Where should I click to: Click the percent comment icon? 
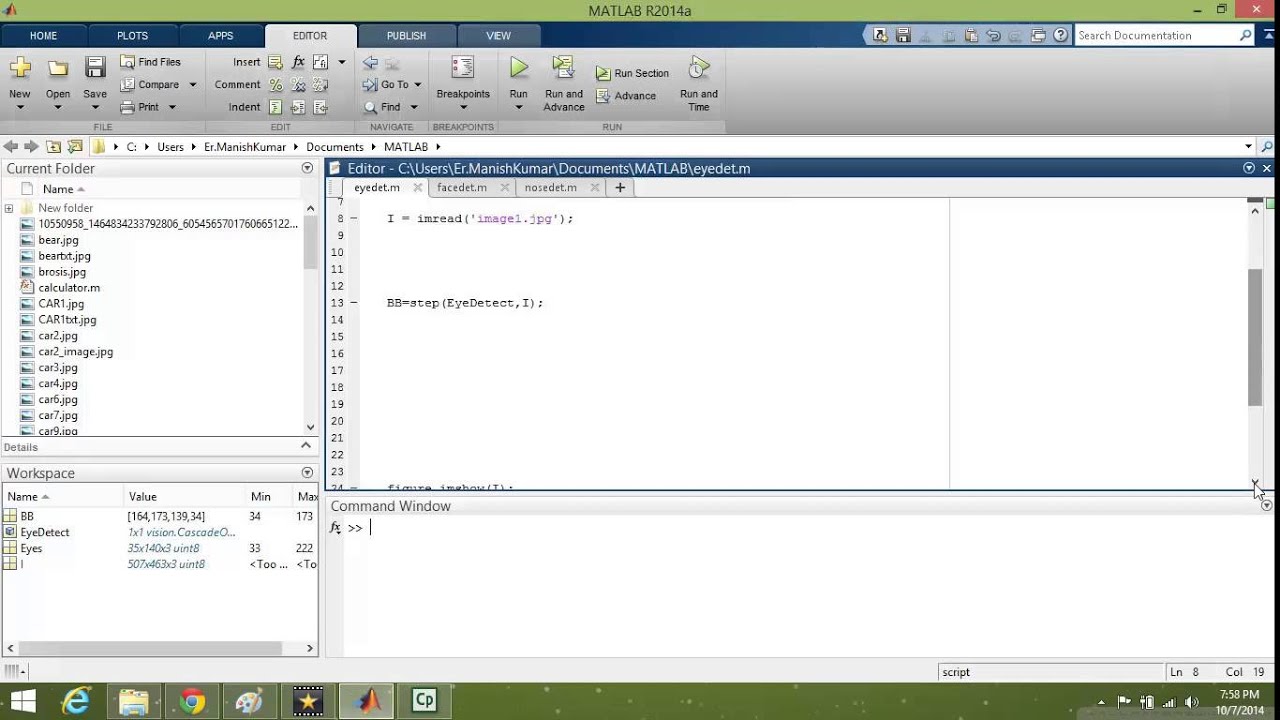coord(275,85)
